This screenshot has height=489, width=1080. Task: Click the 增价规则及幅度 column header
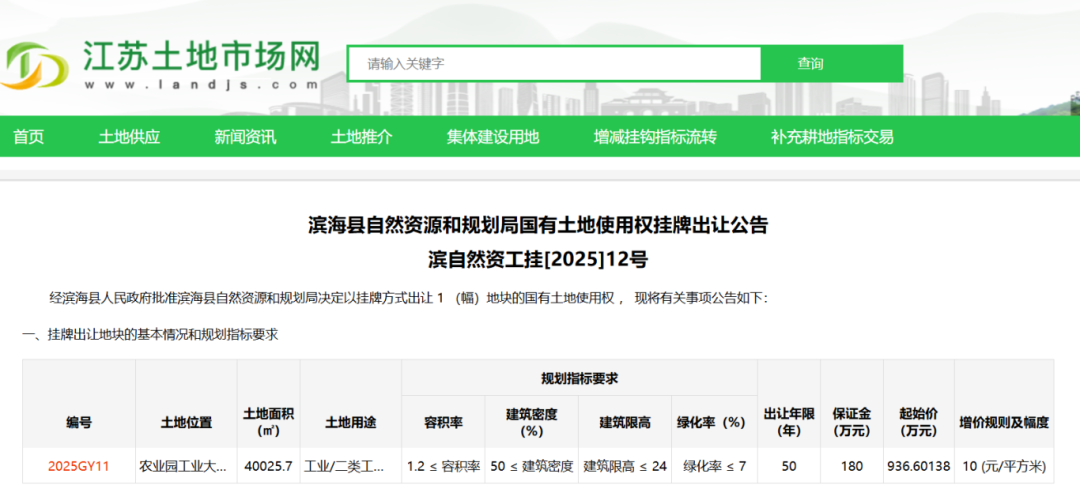[x=1004, y=422]
